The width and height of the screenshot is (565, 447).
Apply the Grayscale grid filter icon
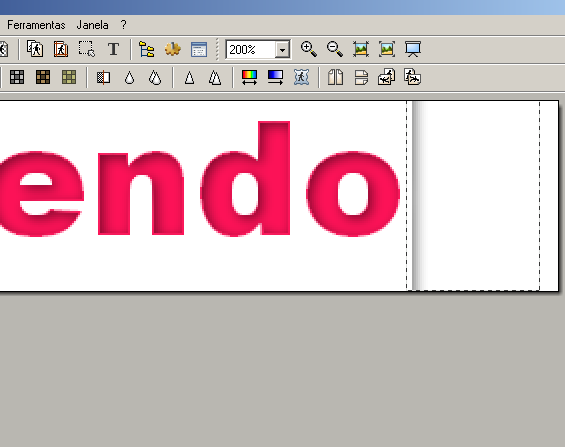click(17, 77)
